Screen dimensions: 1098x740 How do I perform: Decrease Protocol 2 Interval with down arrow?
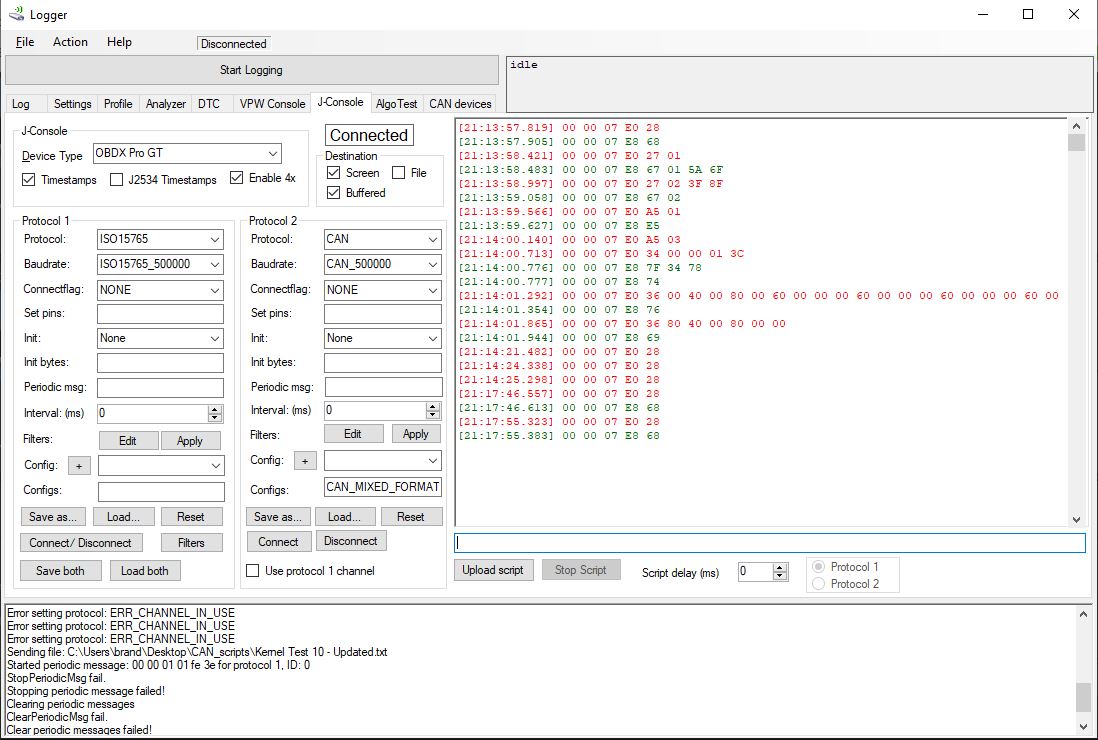(433, 414)
